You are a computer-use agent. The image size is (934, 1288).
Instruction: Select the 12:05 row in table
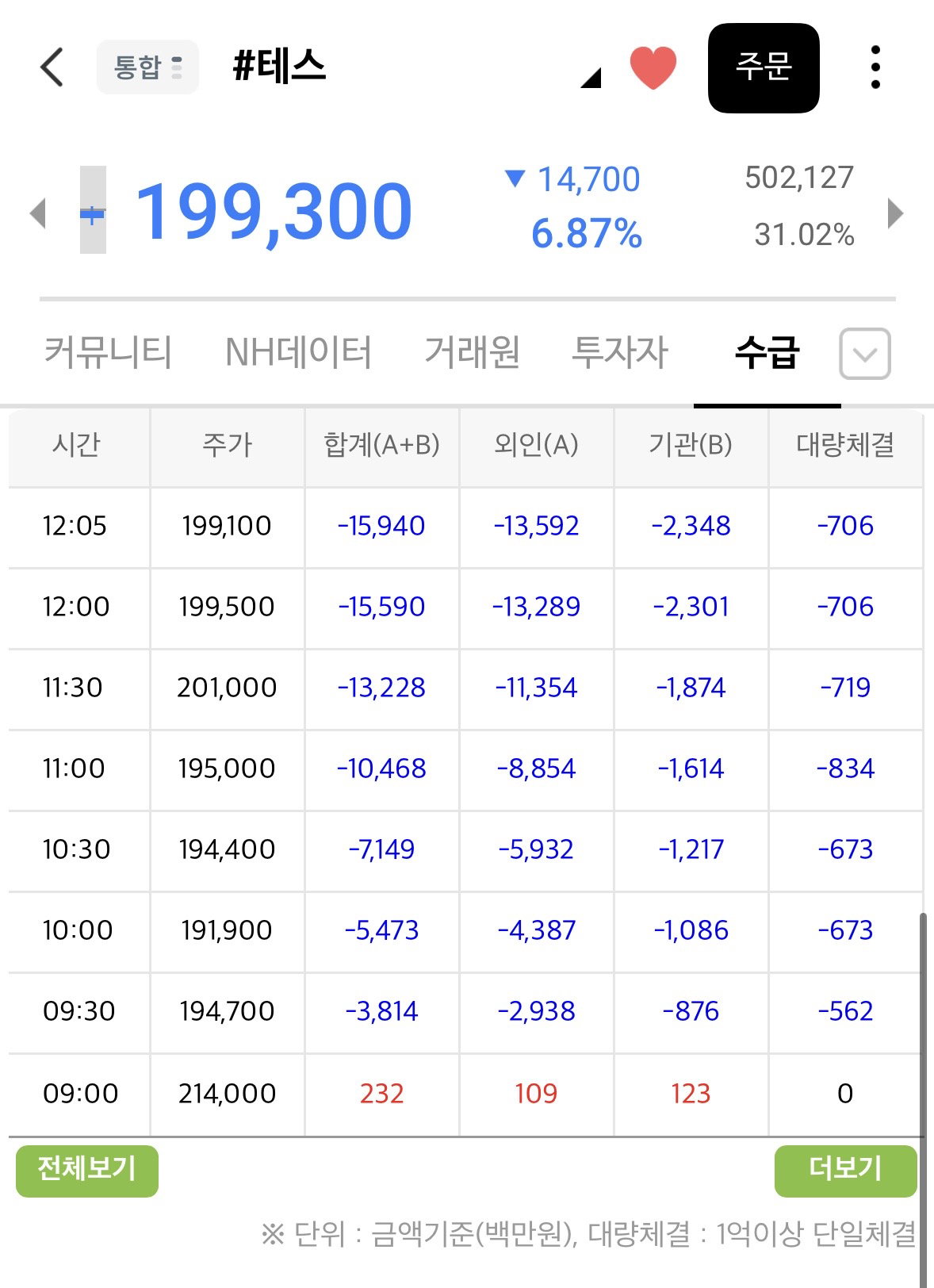465,527
